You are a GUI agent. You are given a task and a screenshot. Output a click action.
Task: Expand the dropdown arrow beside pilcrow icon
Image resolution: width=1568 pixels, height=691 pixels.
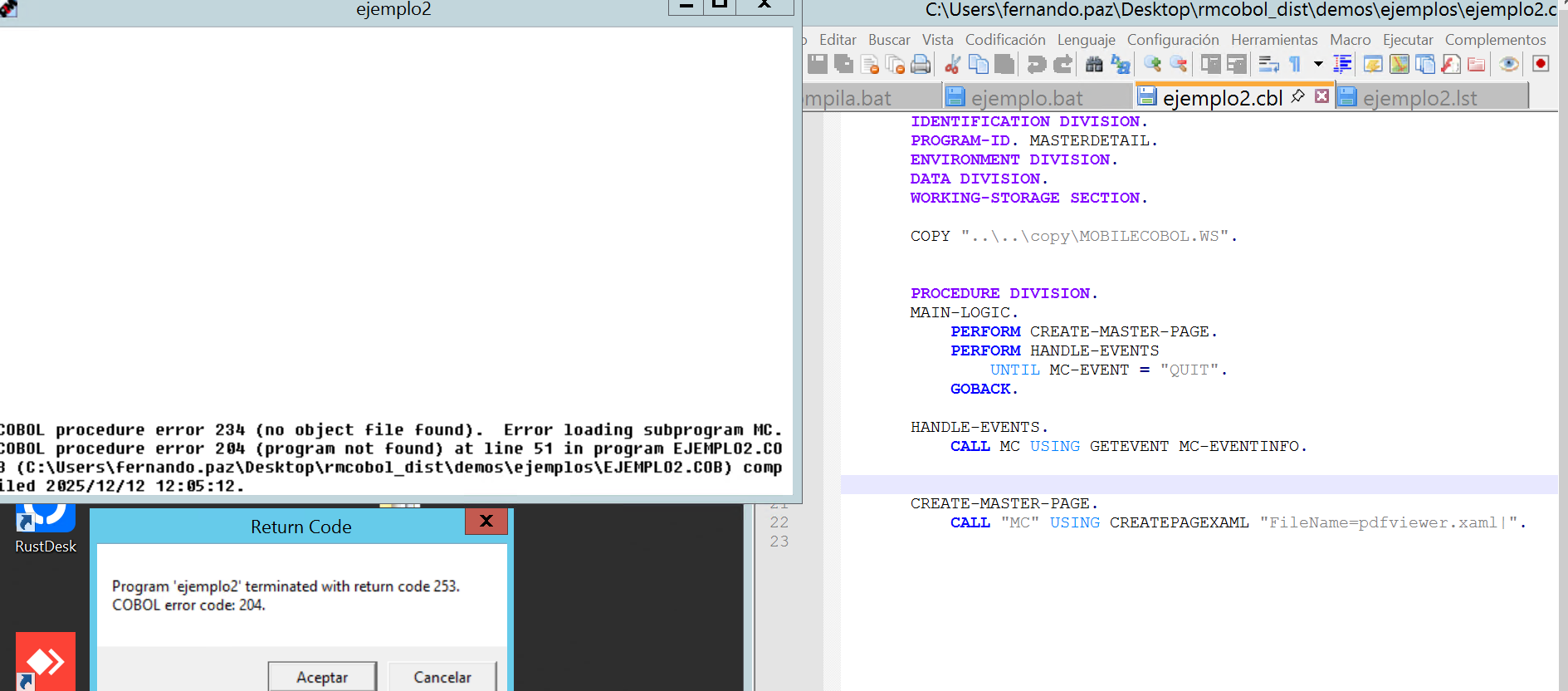tap(1318, 64)
